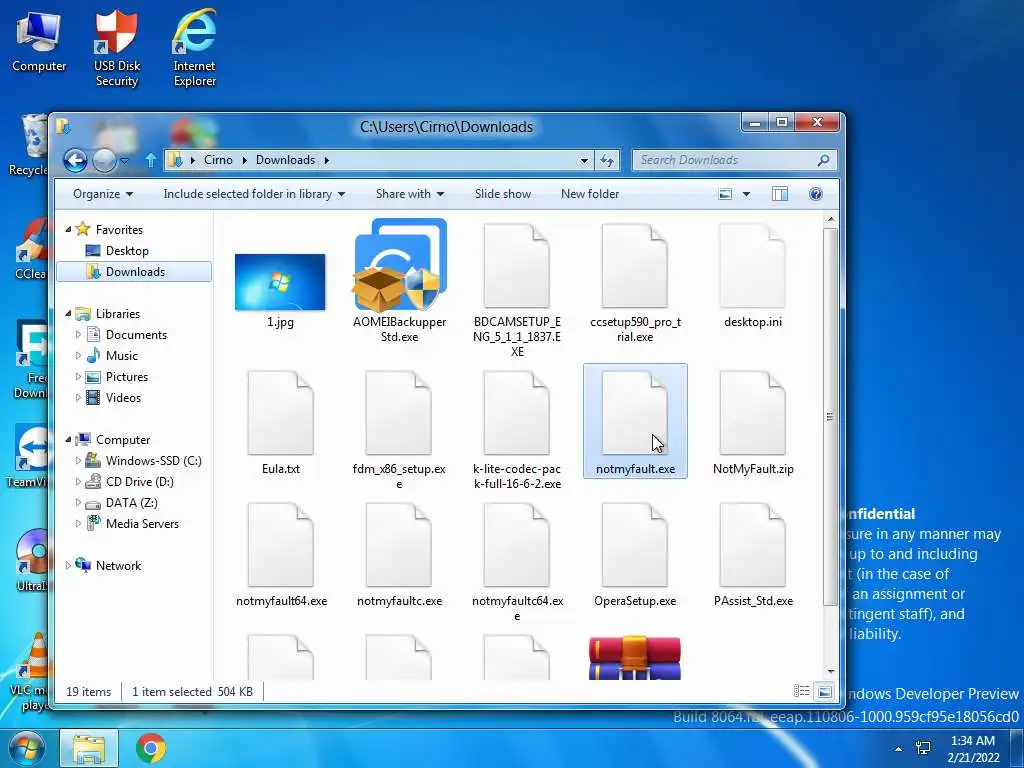Image resolution: width=1024 pixels, height=768 pixels.
Task: Select AOMEIBackupperStd.exe installer icon
Action: pyautogui.click(x=400, y=265)
